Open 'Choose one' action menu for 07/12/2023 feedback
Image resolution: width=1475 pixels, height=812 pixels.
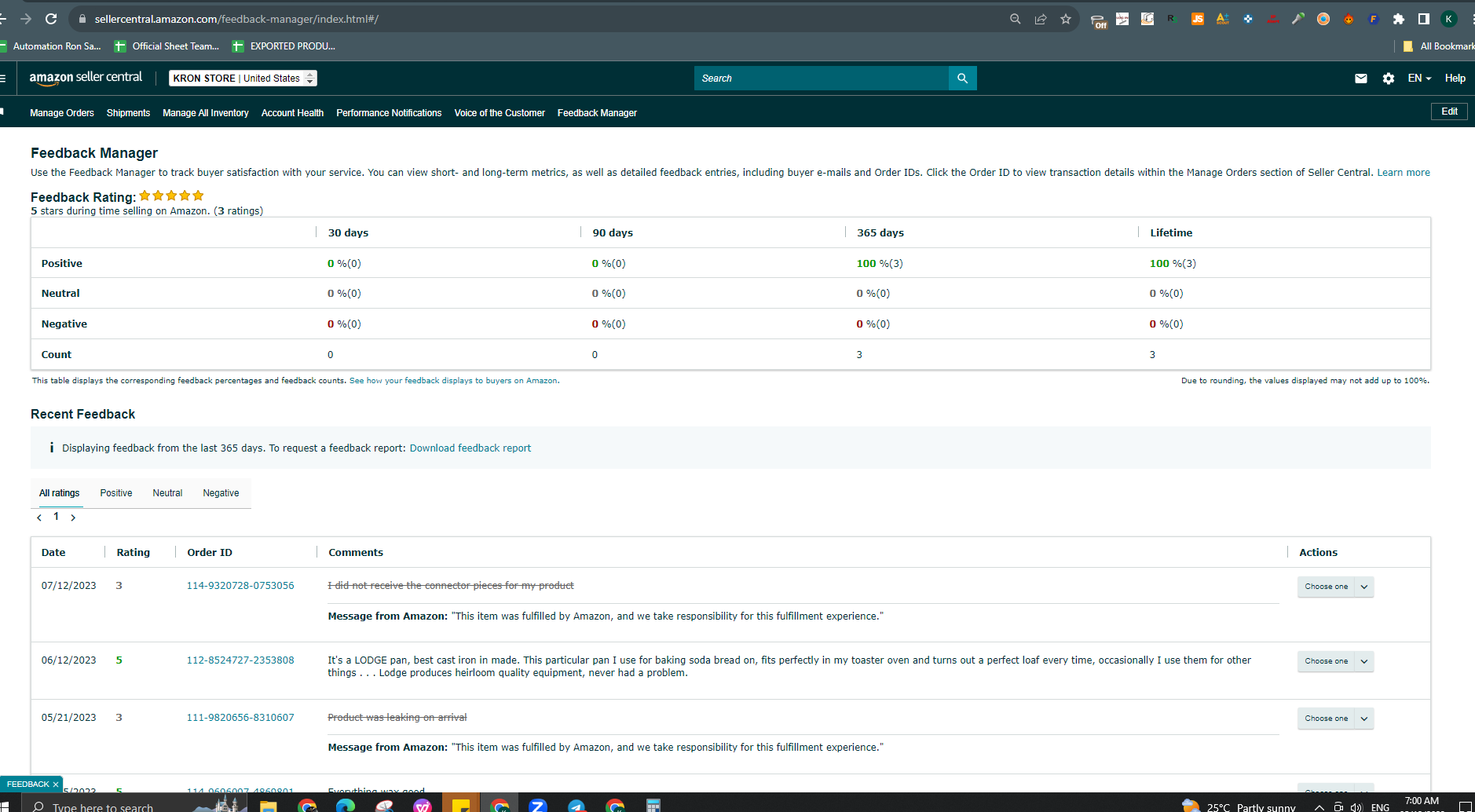1335,587
